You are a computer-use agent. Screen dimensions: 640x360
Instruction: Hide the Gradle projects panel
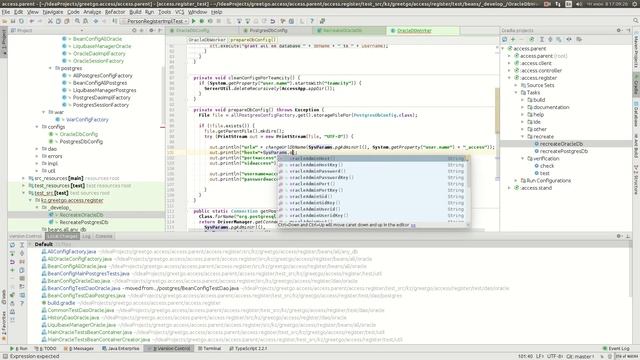point(628,30)
